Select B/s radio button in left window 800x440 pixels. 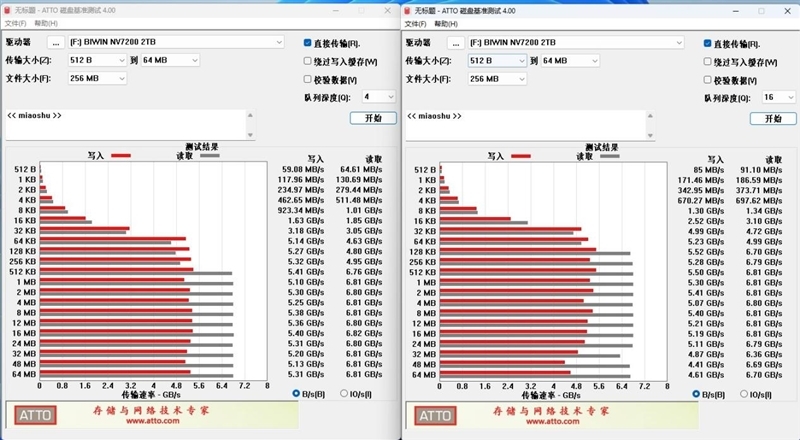point(296,394)
